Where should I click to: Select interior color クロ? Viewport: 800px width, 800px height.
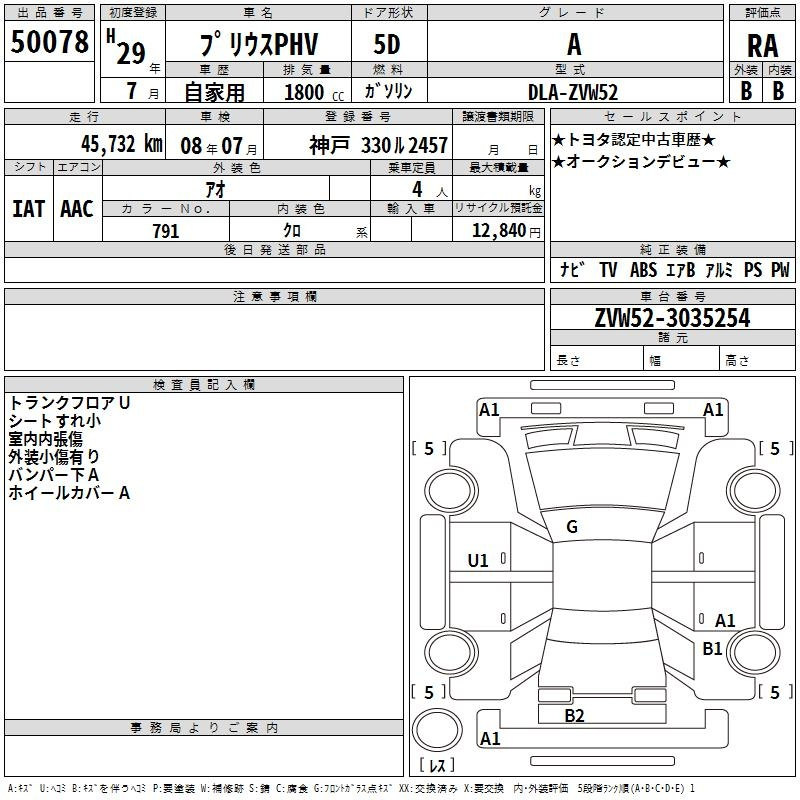coord(292,231)
